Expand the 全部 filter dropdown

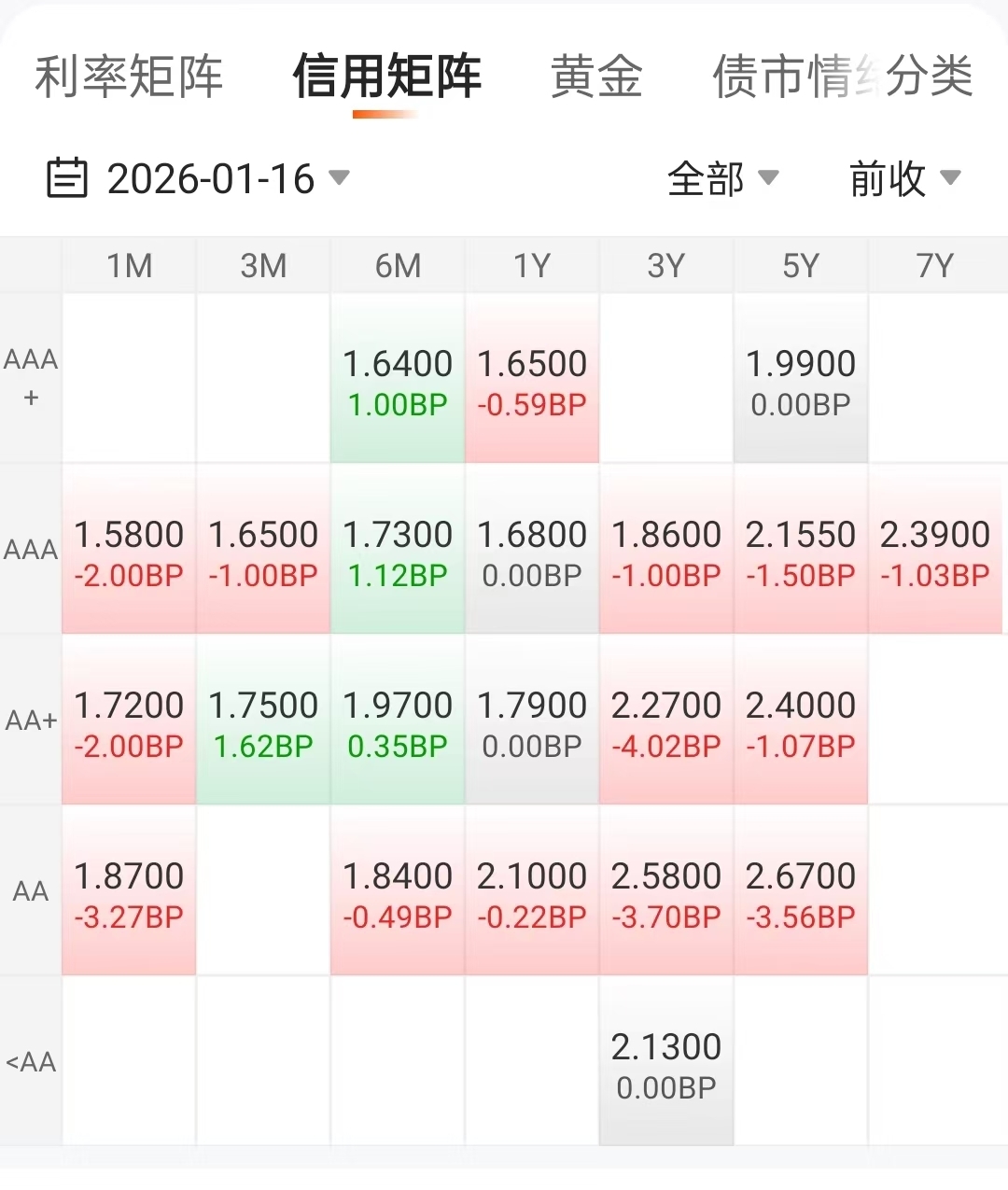[721, 178]
